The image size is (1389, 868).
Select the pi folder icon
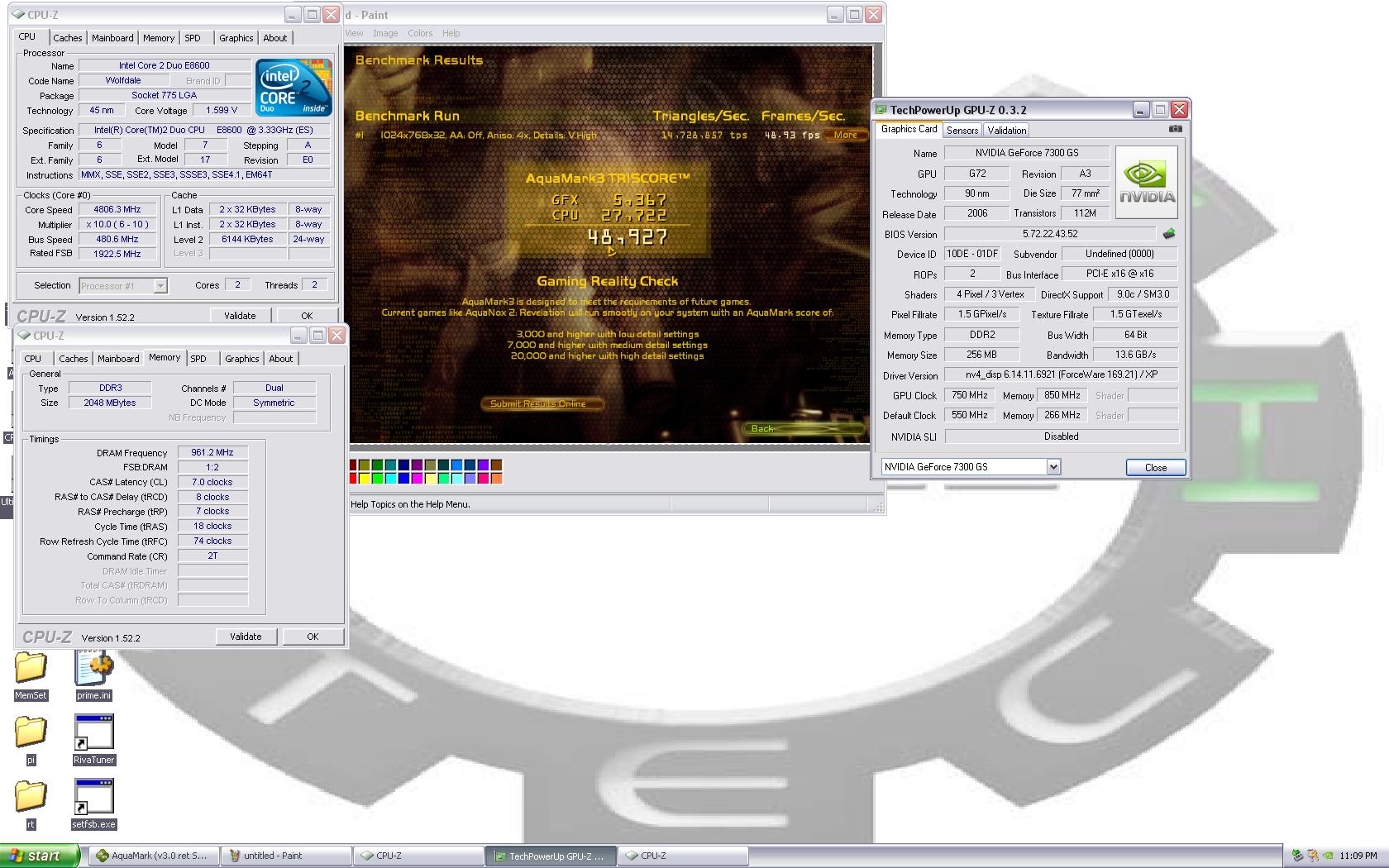31,732
